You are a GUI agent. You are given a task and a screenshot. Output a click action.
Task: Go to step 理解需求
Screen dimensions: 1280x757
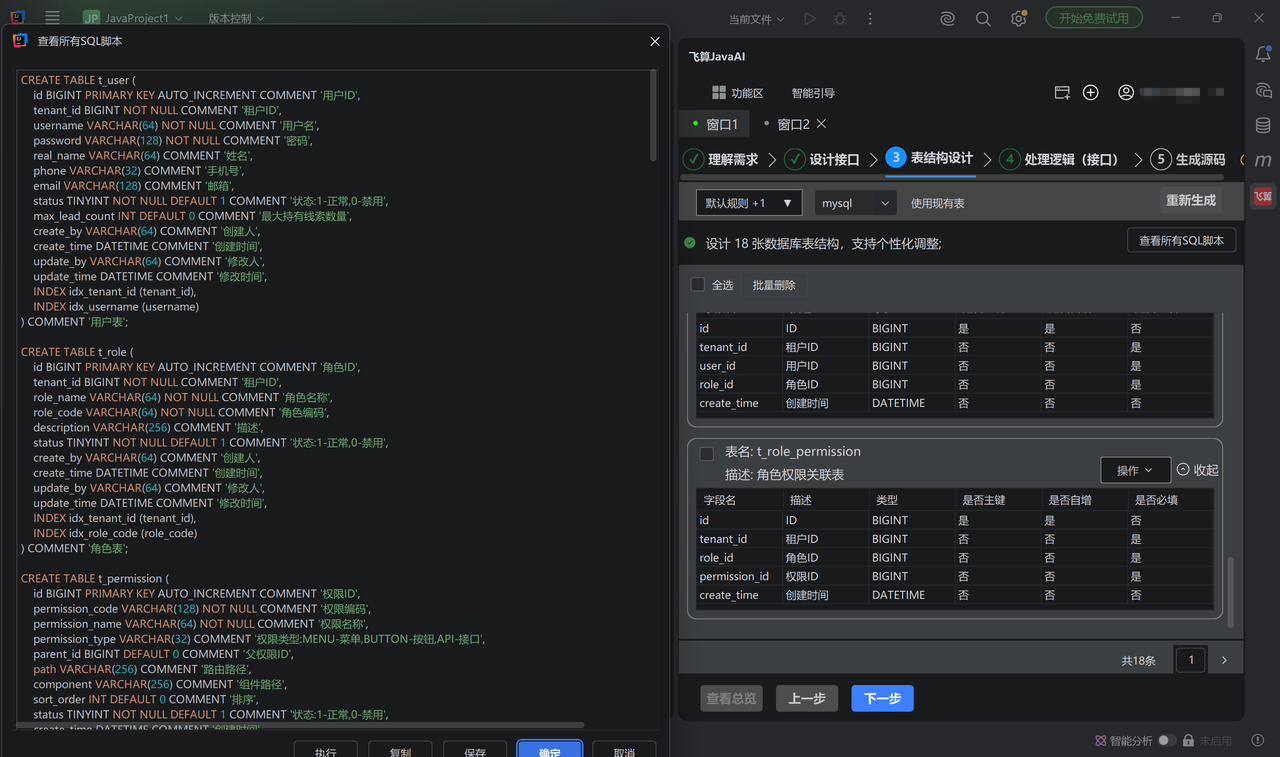click(x=720, y=159)
